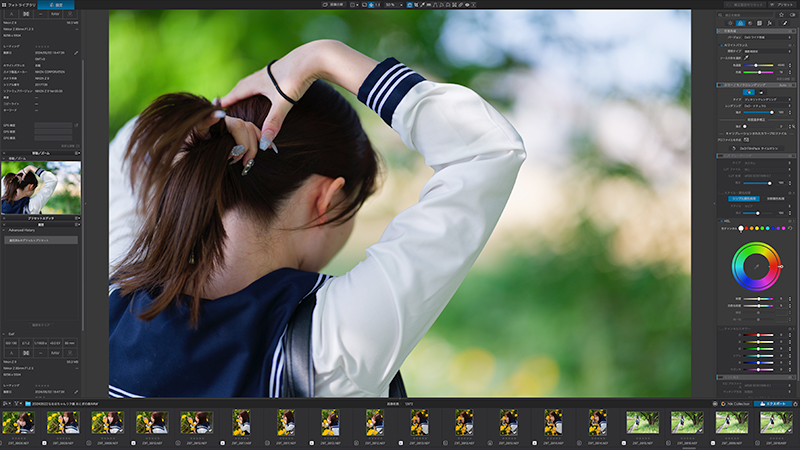
Task: Open the Local Adjustments brush icon
Action: (x=785, y=23)
